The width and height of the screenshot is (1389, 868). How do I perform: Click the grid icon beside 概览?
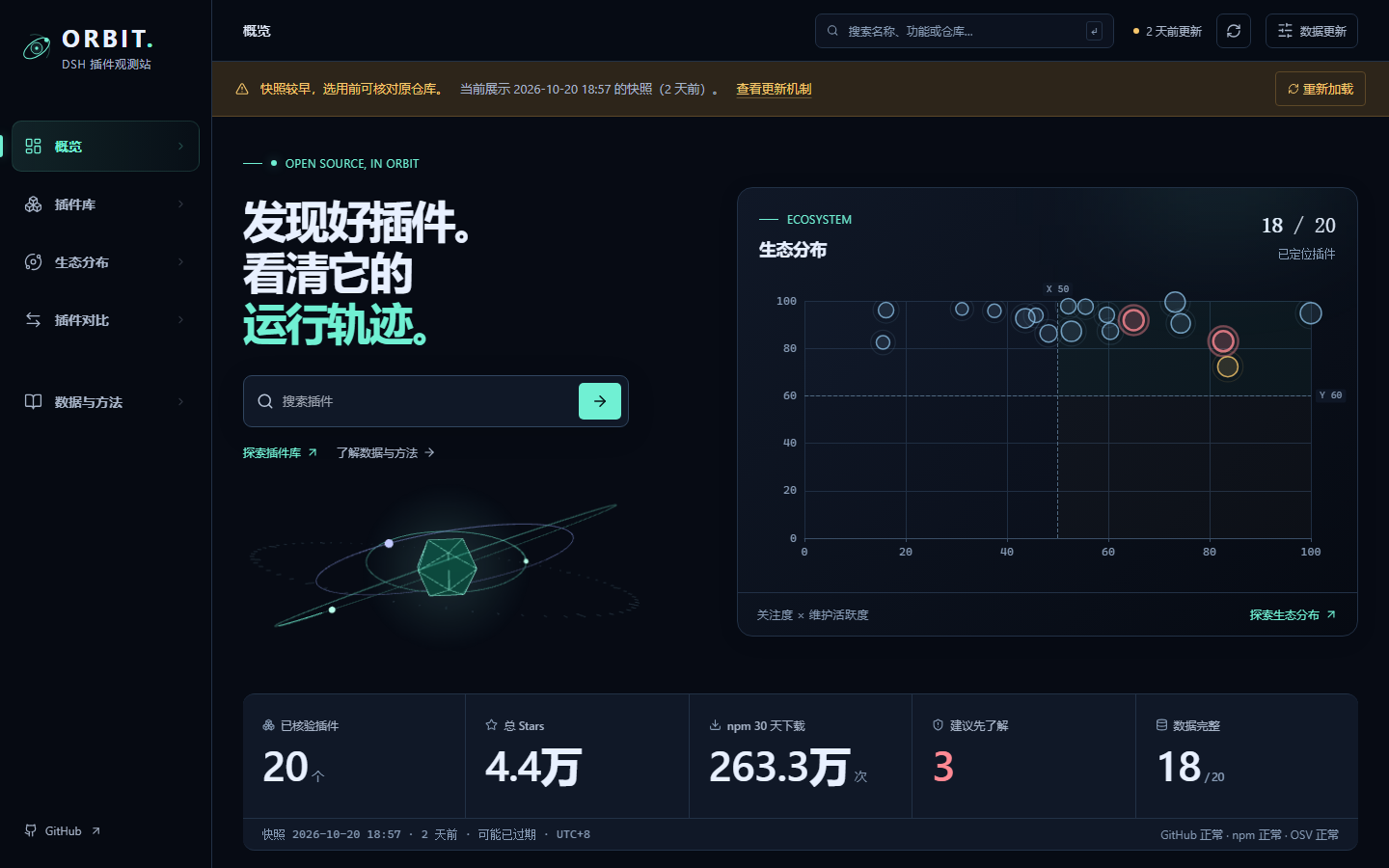(34, 146)
